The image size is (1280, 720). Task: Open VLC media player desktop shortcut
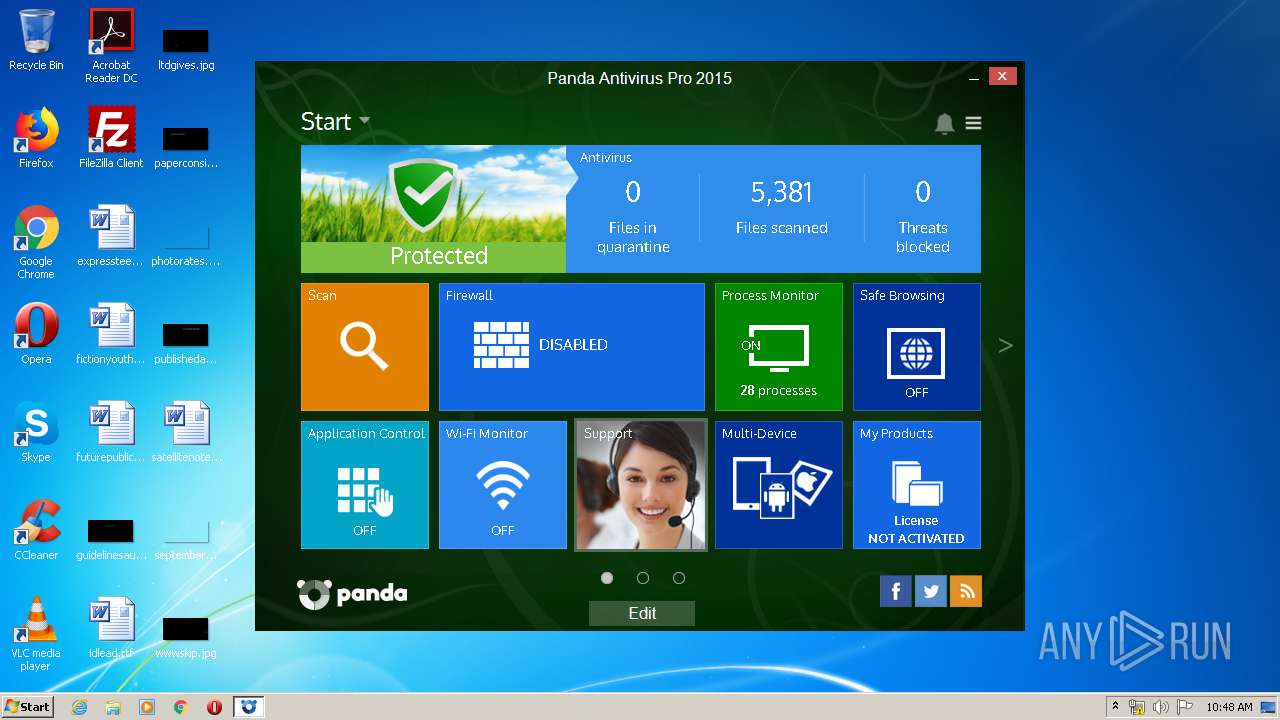tap(36, 634)
